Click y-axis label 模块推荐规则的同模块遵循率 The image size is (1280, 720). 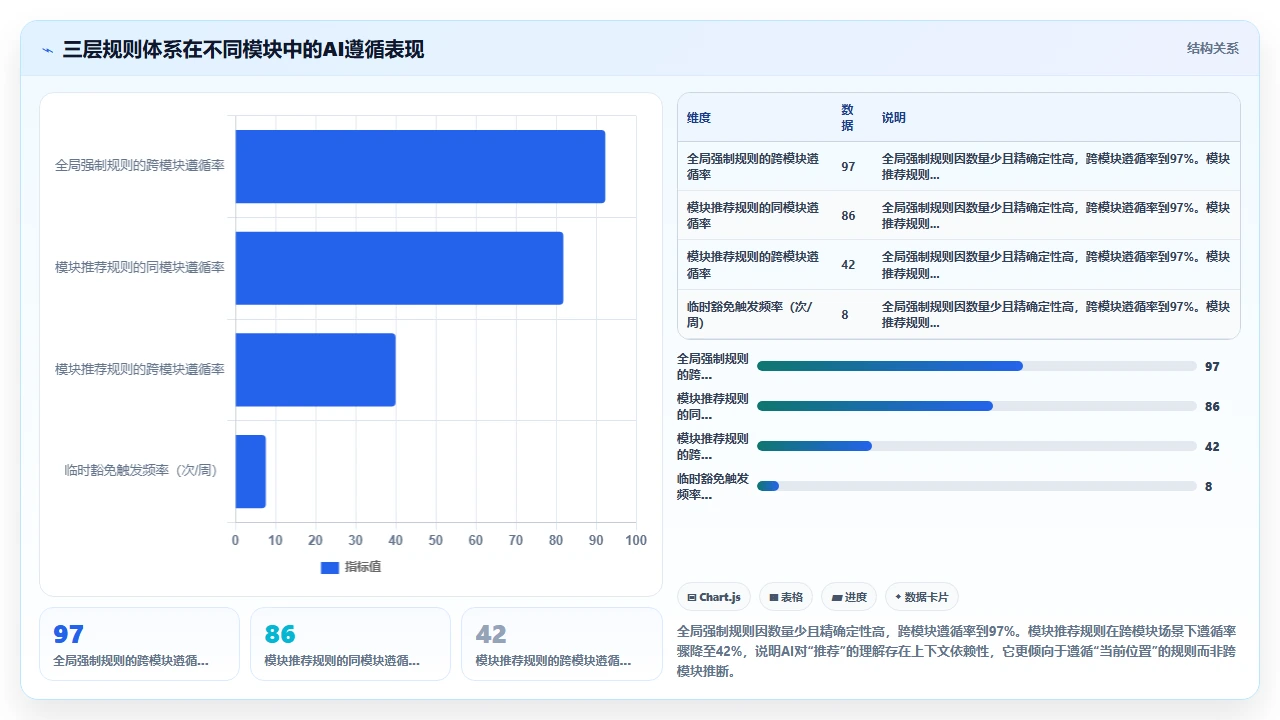[x=140, y=267]
